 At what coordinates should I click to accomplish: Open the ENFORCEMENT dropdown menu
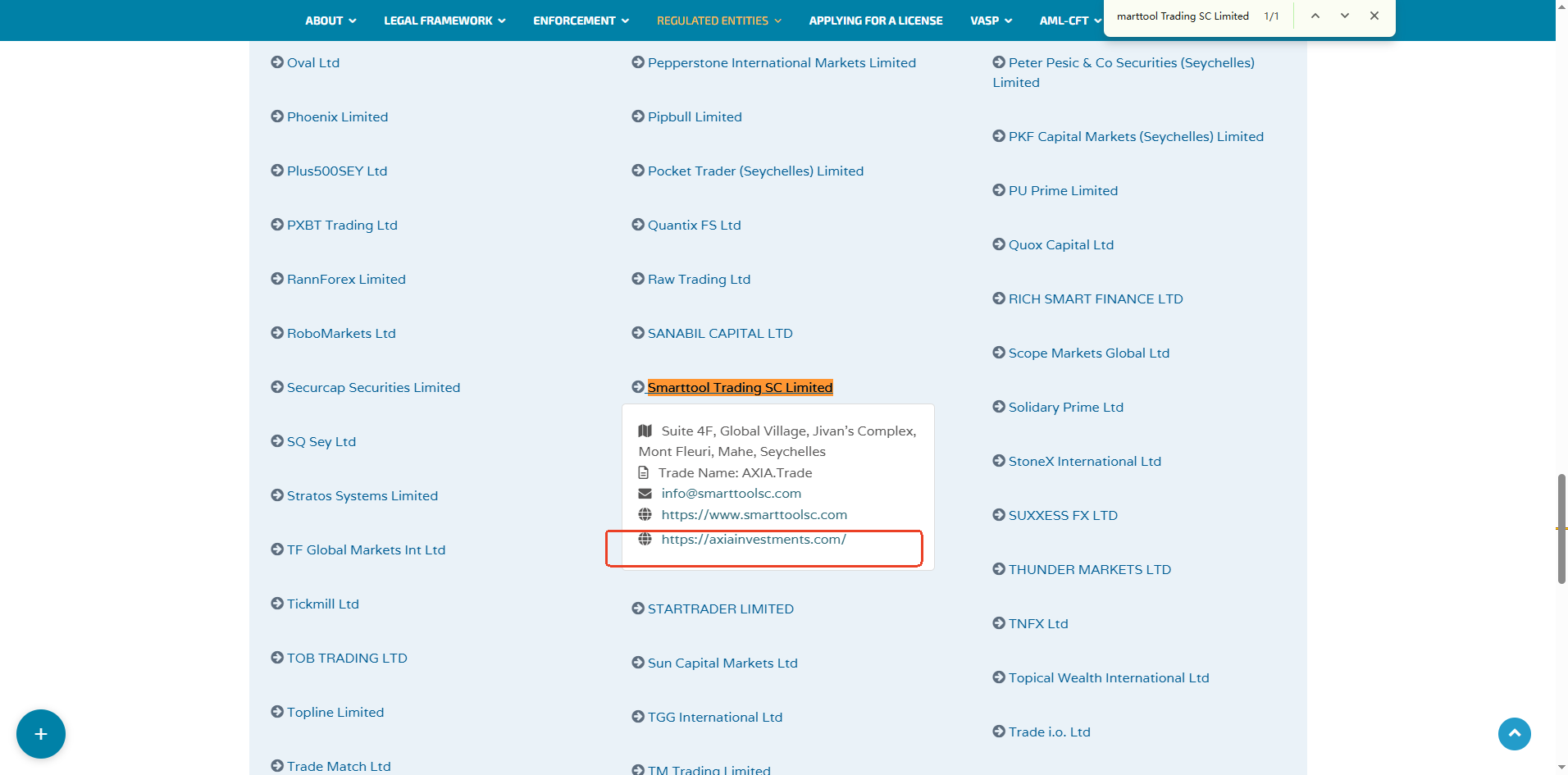(581, 21)
